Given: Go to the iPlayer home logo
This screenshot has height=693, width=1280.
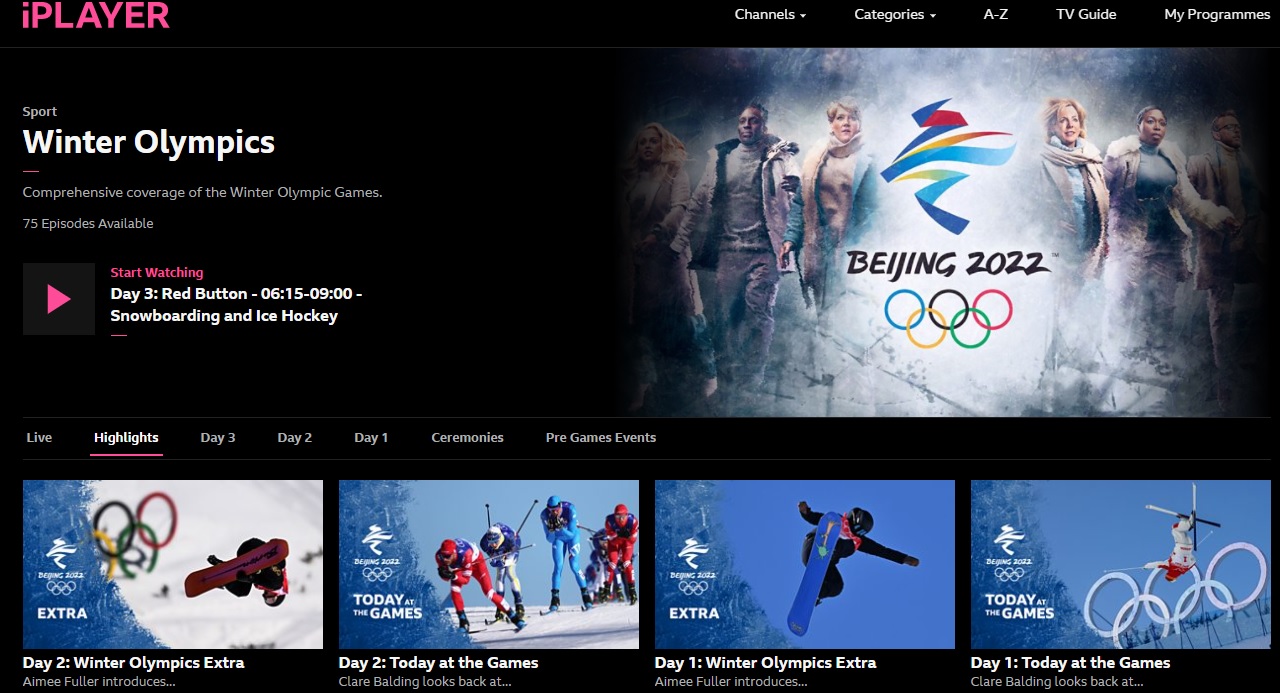Looking at the screenshot, I should (x=96, y=15).
